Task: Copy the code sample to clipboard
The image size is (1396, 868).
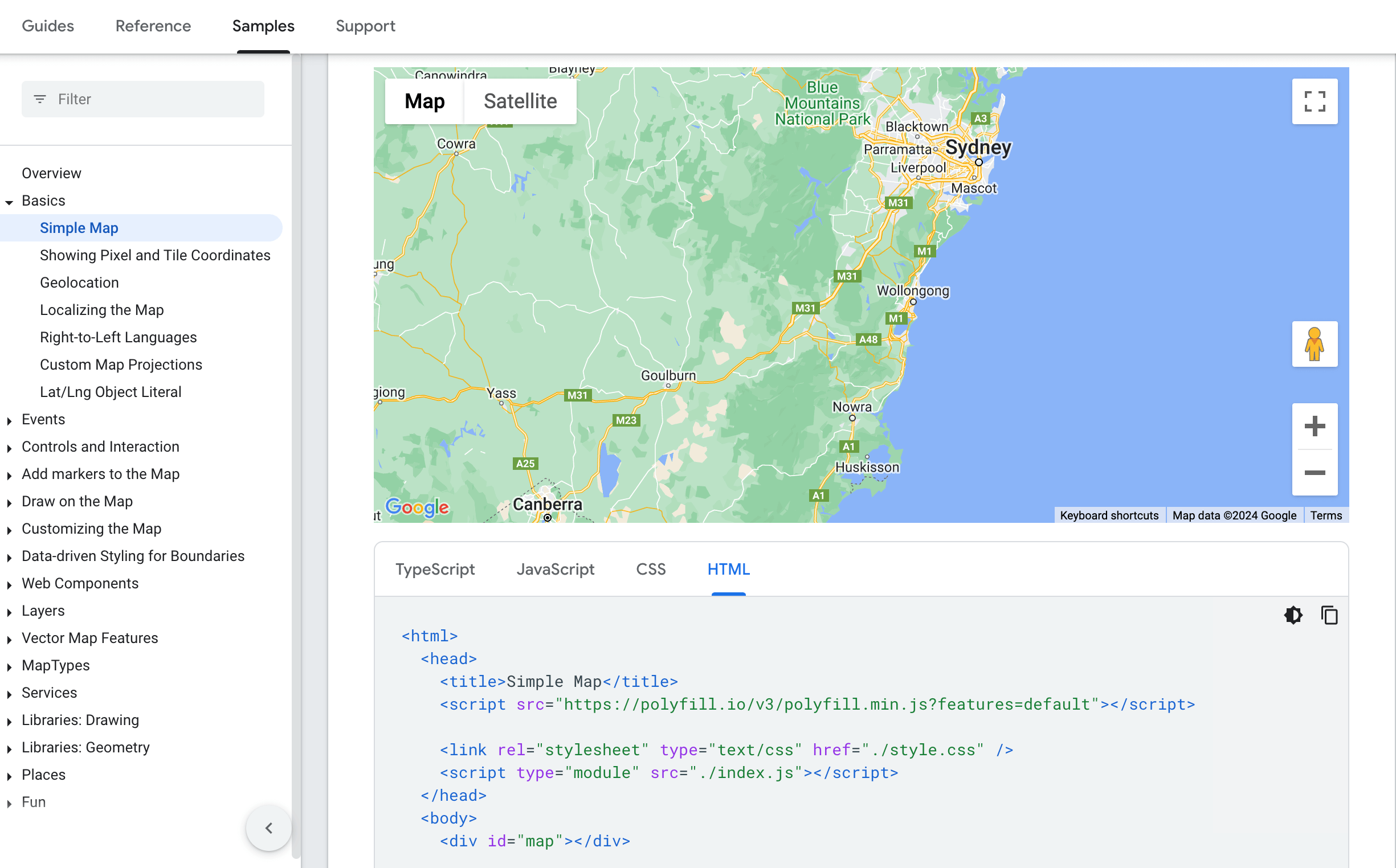Action: [x=1329, y=615]
